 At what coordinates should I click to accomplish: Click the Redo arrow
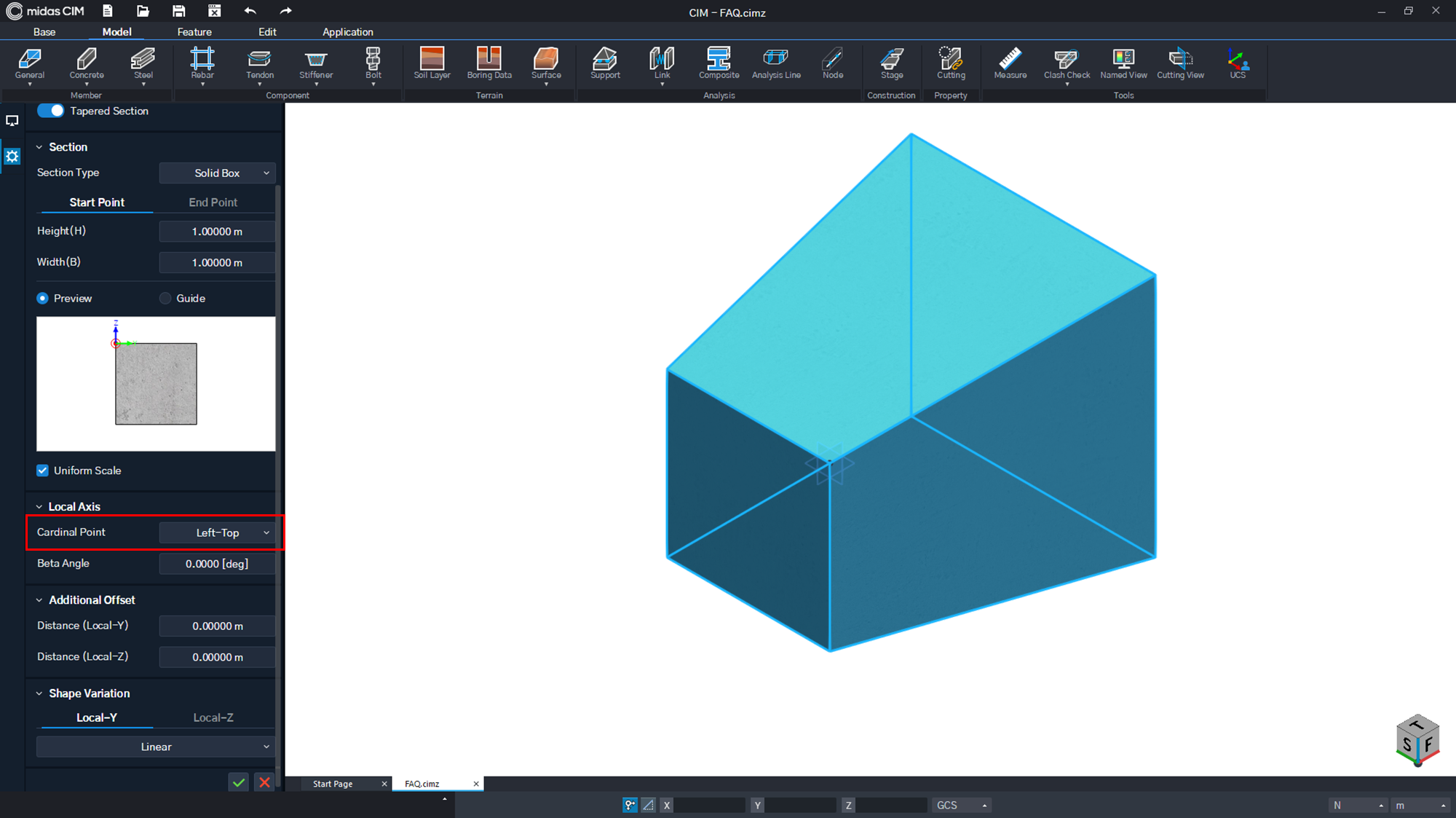pyautogui.click(x=285, y=11)
